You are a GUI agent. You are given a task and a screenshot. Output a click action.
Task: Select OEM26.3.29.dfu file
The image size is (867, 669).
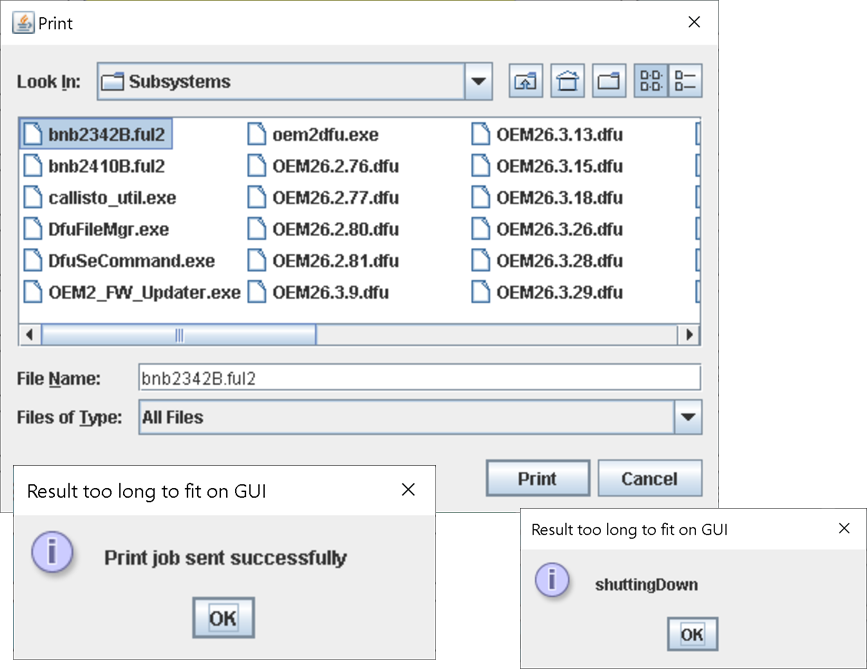point(559,293)
